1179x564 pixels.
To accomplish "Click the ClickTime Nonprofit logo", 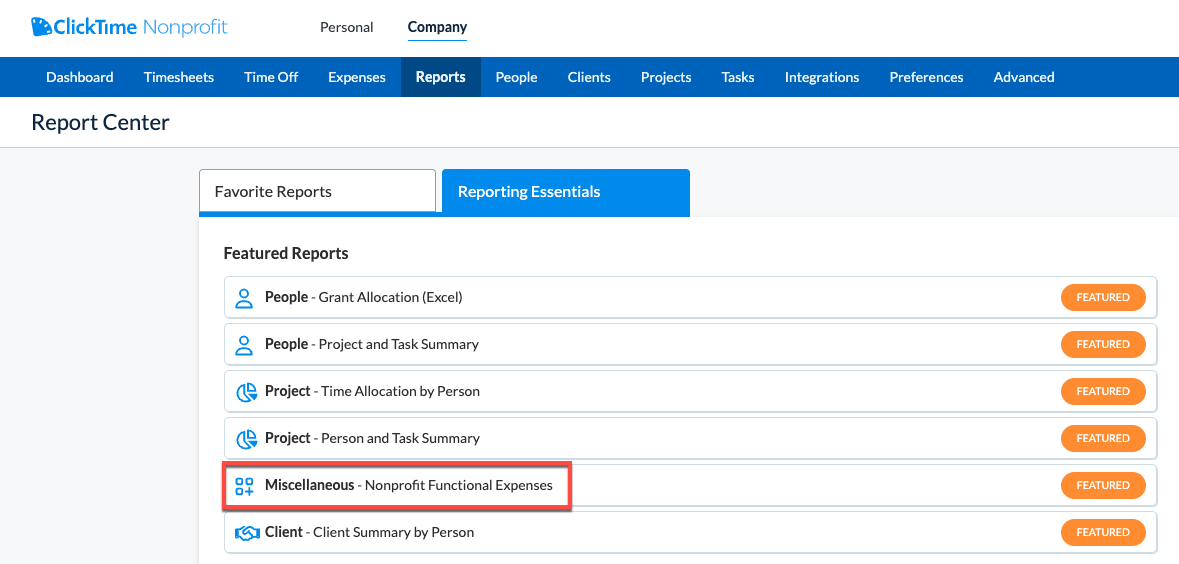I will point(129,28).
